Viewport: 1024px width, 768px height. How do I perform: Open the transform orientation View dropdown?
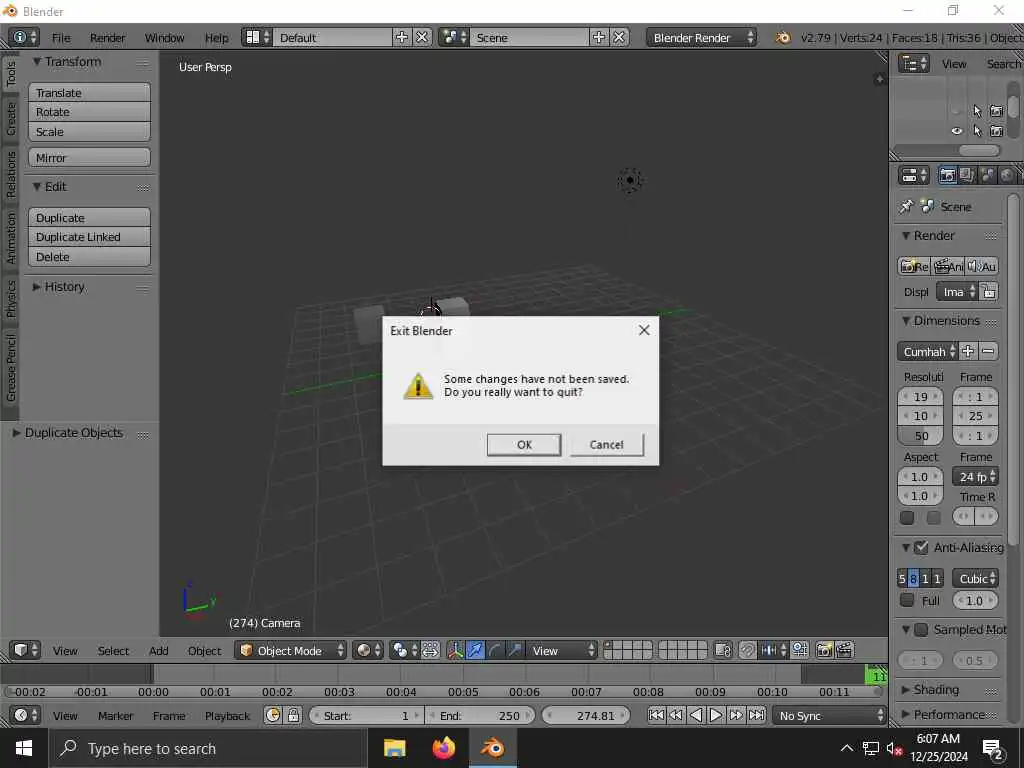click(x=562, y=650)
